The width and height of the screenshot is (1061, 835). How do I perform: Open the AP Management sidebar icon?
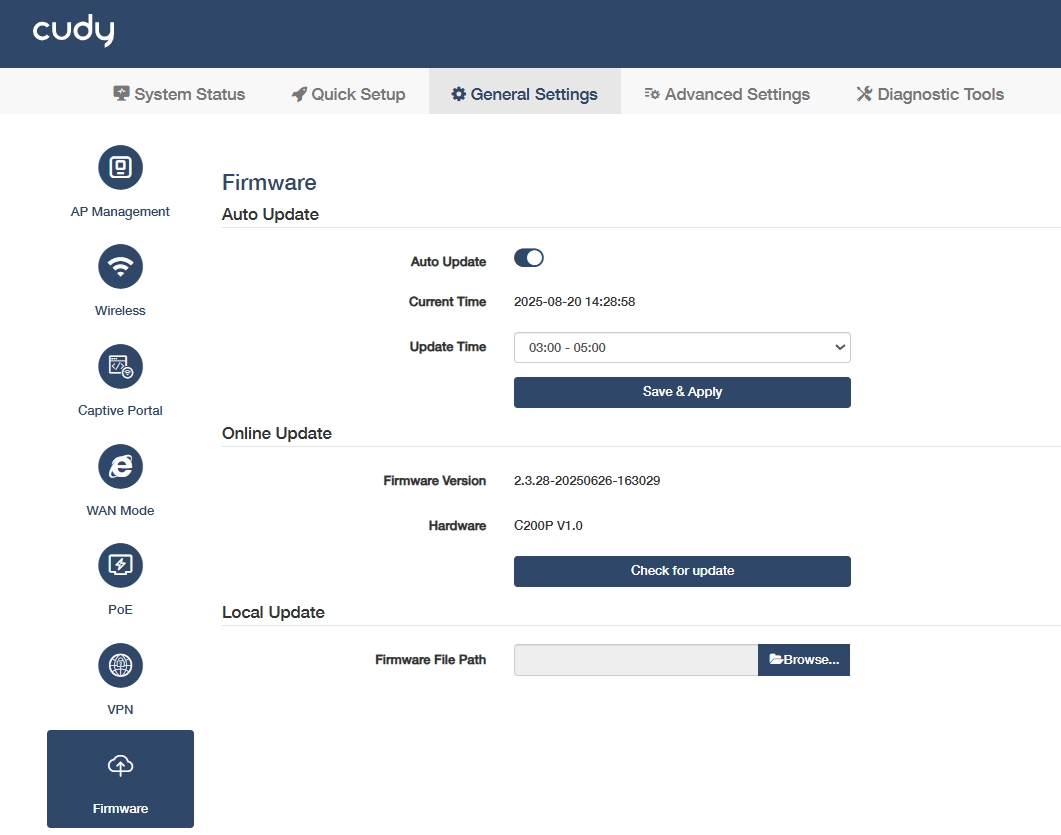pos(120,167)
